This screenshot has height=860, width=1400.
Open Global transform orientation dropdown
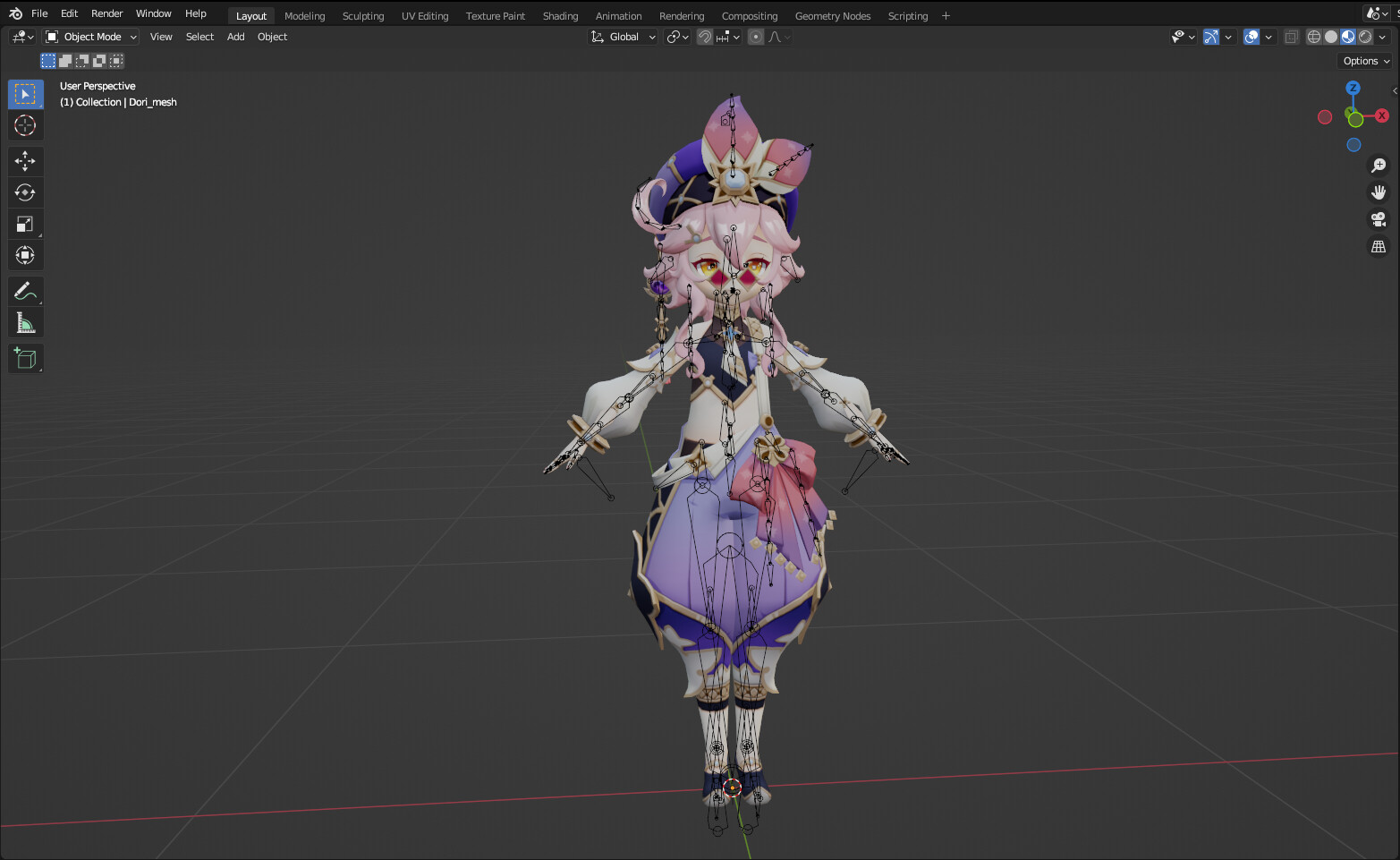tap(623, 37)
